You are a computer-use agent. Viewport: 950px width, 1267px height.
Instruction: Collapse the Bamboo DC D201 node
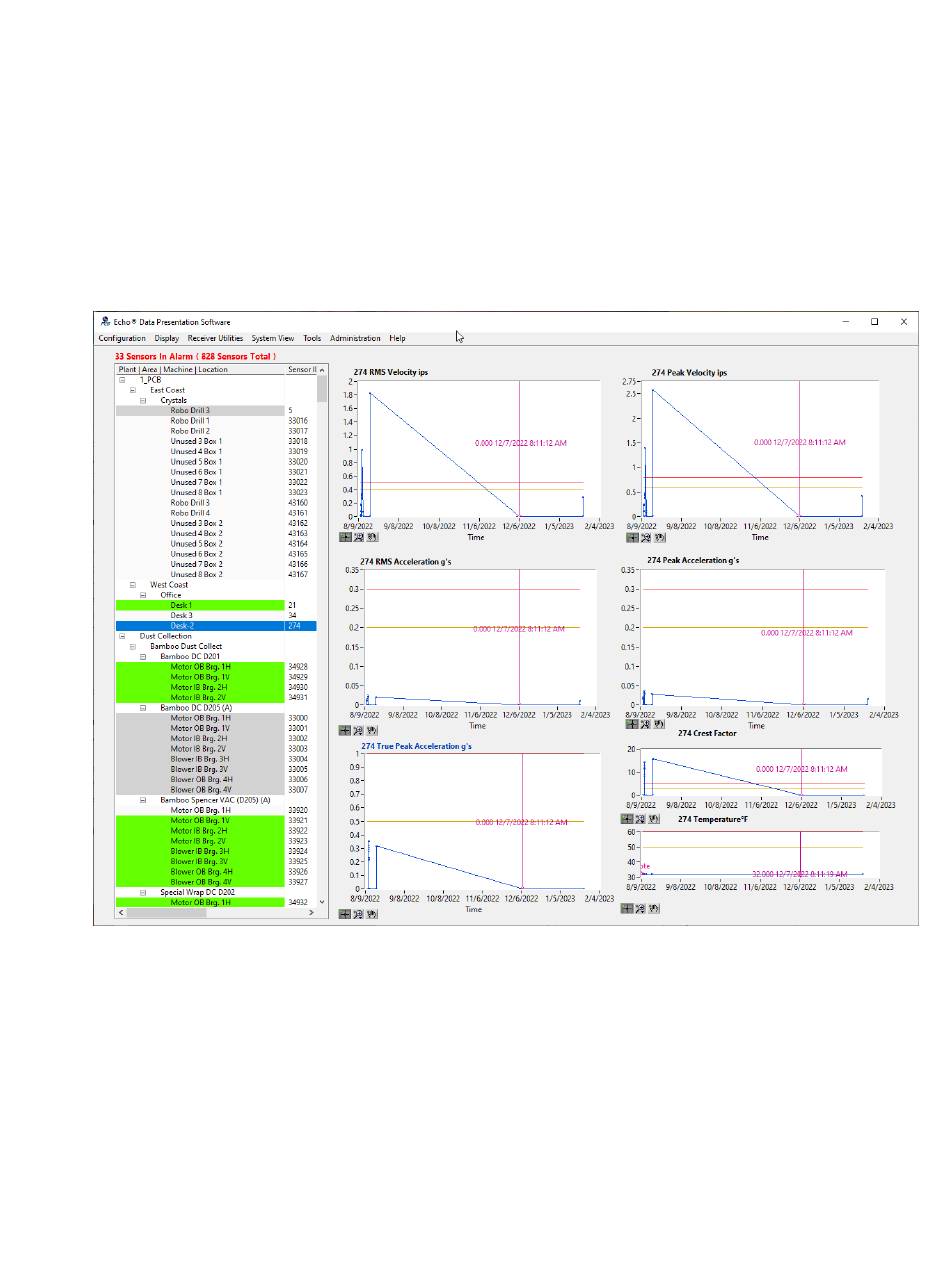click(x=143, y=656)
